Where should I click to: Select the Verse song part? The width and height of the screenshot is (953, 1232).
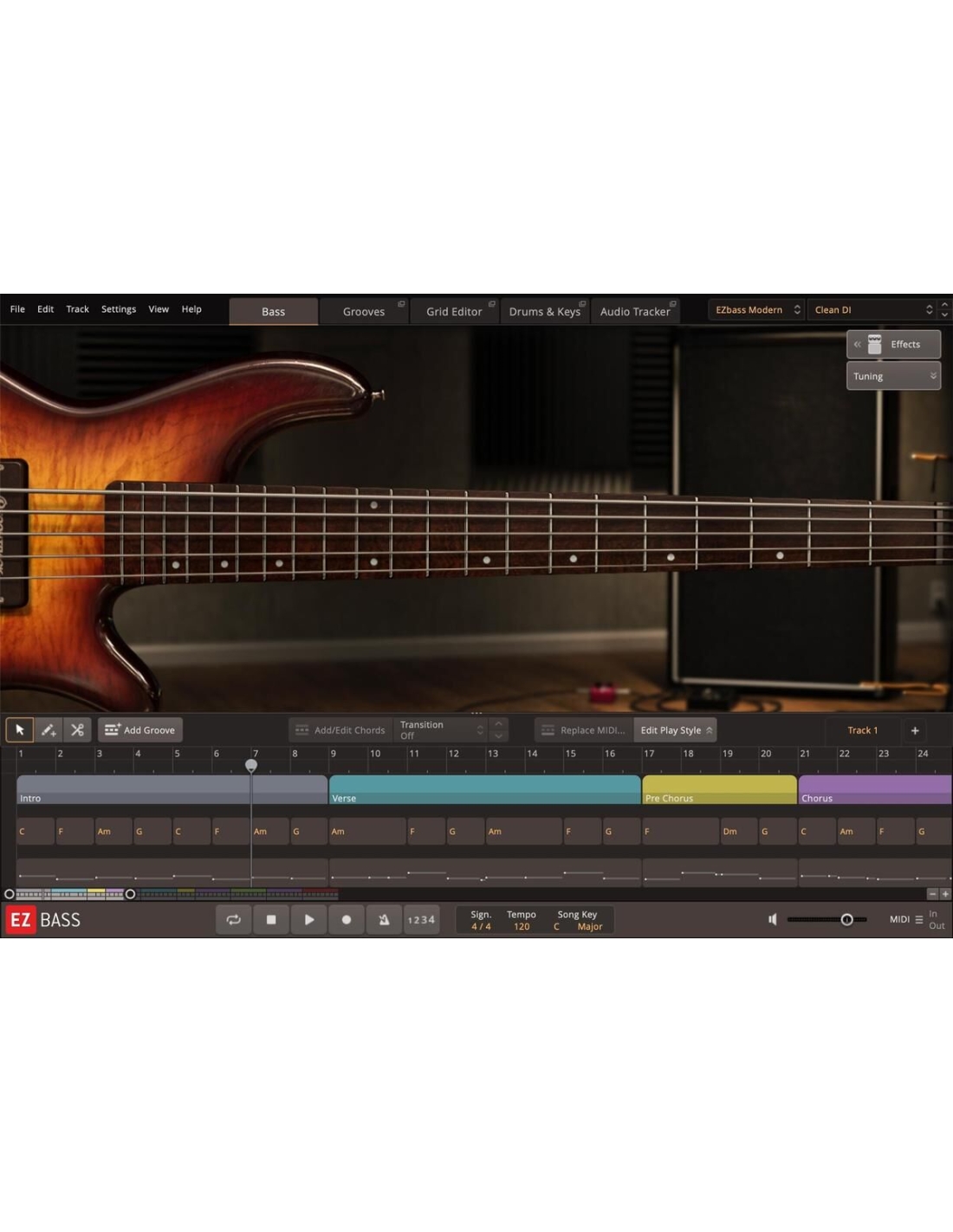(x=484, y=790)
